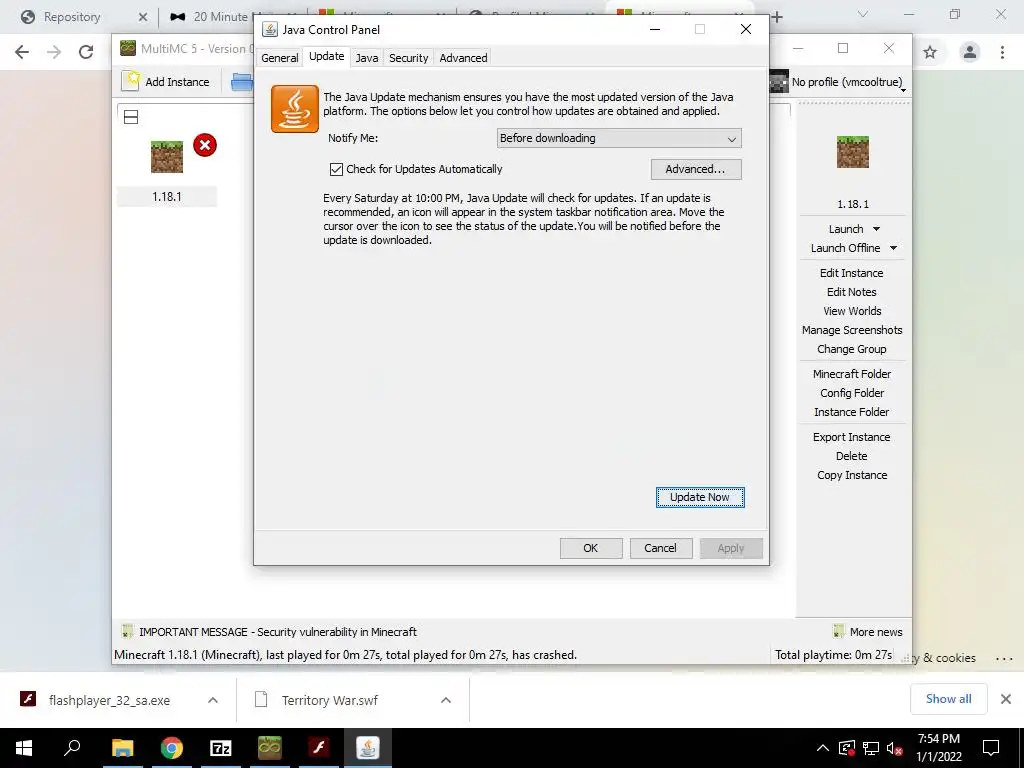Open the Java tab
The height and width of the screenshot is (768, 1024).
[x=366, y=57]
